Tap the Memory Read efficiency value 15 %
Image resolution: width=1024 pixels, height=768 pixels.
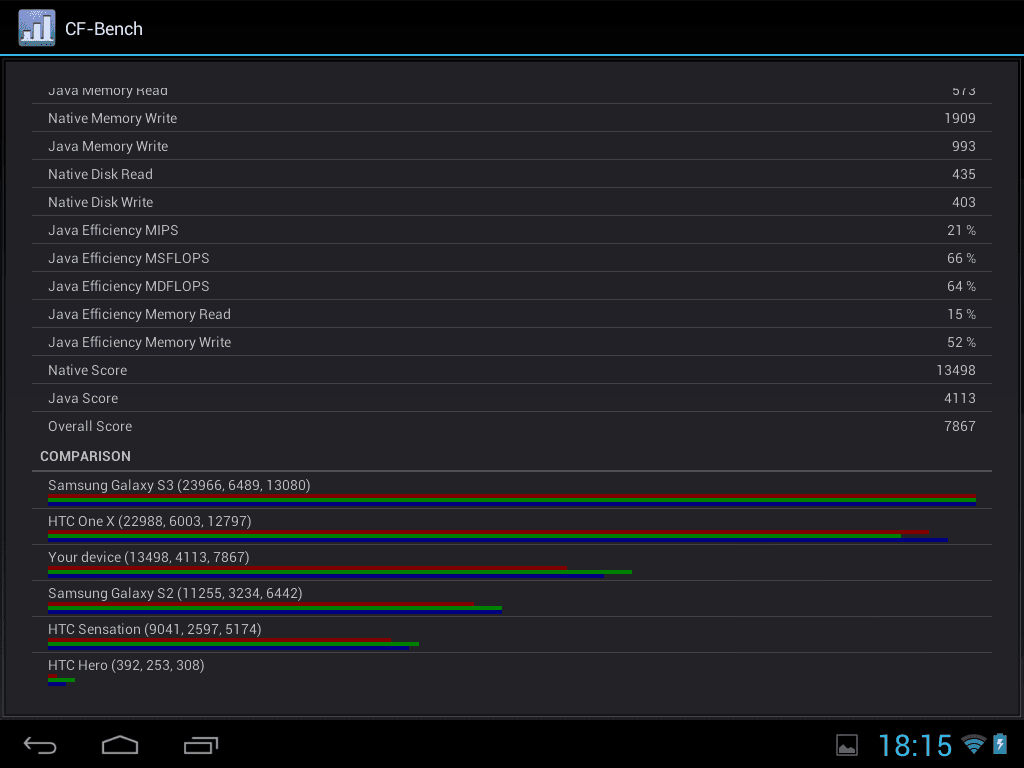tap(961, 315)
